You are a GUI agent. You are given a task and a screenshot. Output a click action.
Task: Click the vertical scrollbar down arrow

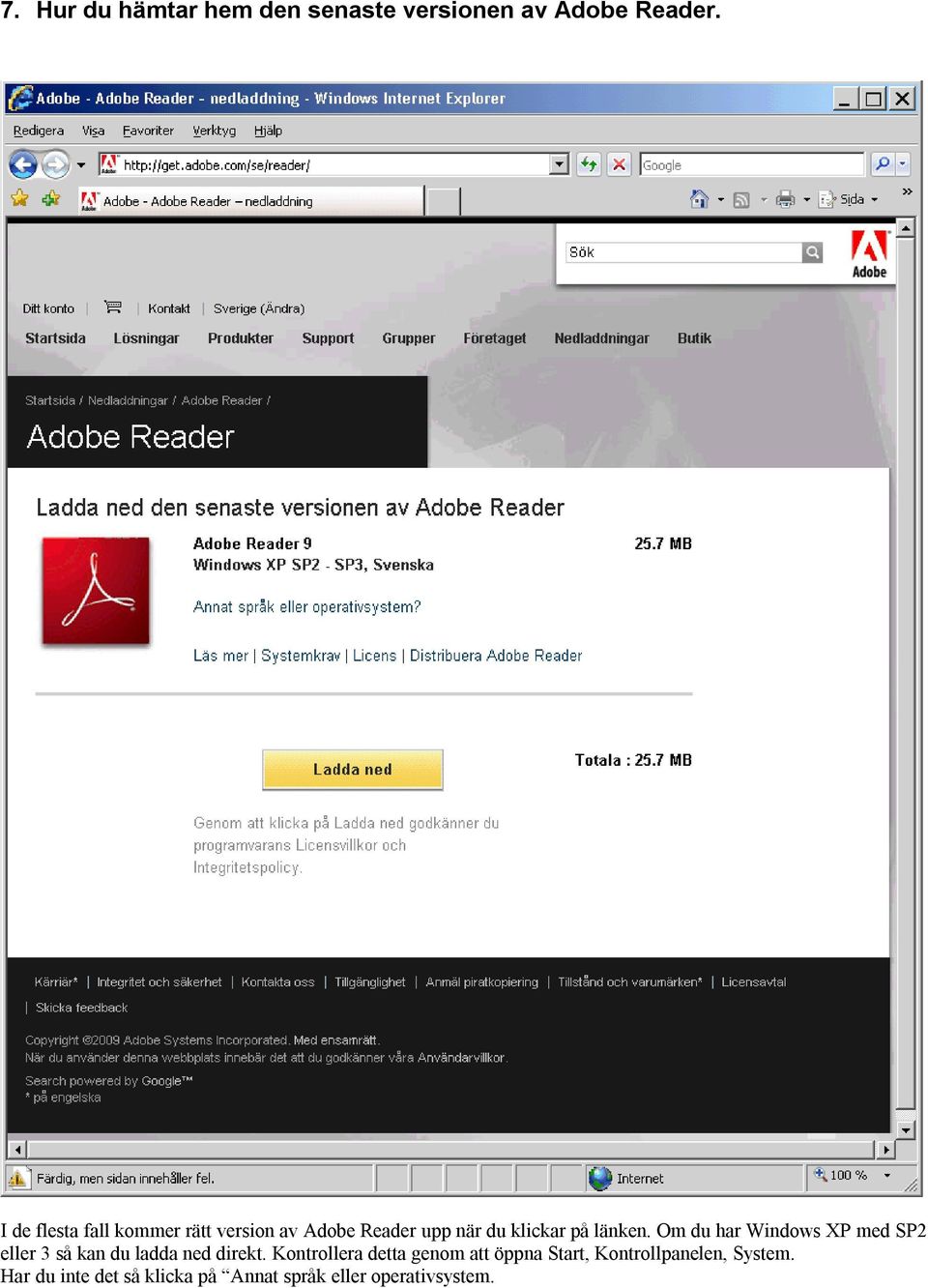click(906, 1129)
